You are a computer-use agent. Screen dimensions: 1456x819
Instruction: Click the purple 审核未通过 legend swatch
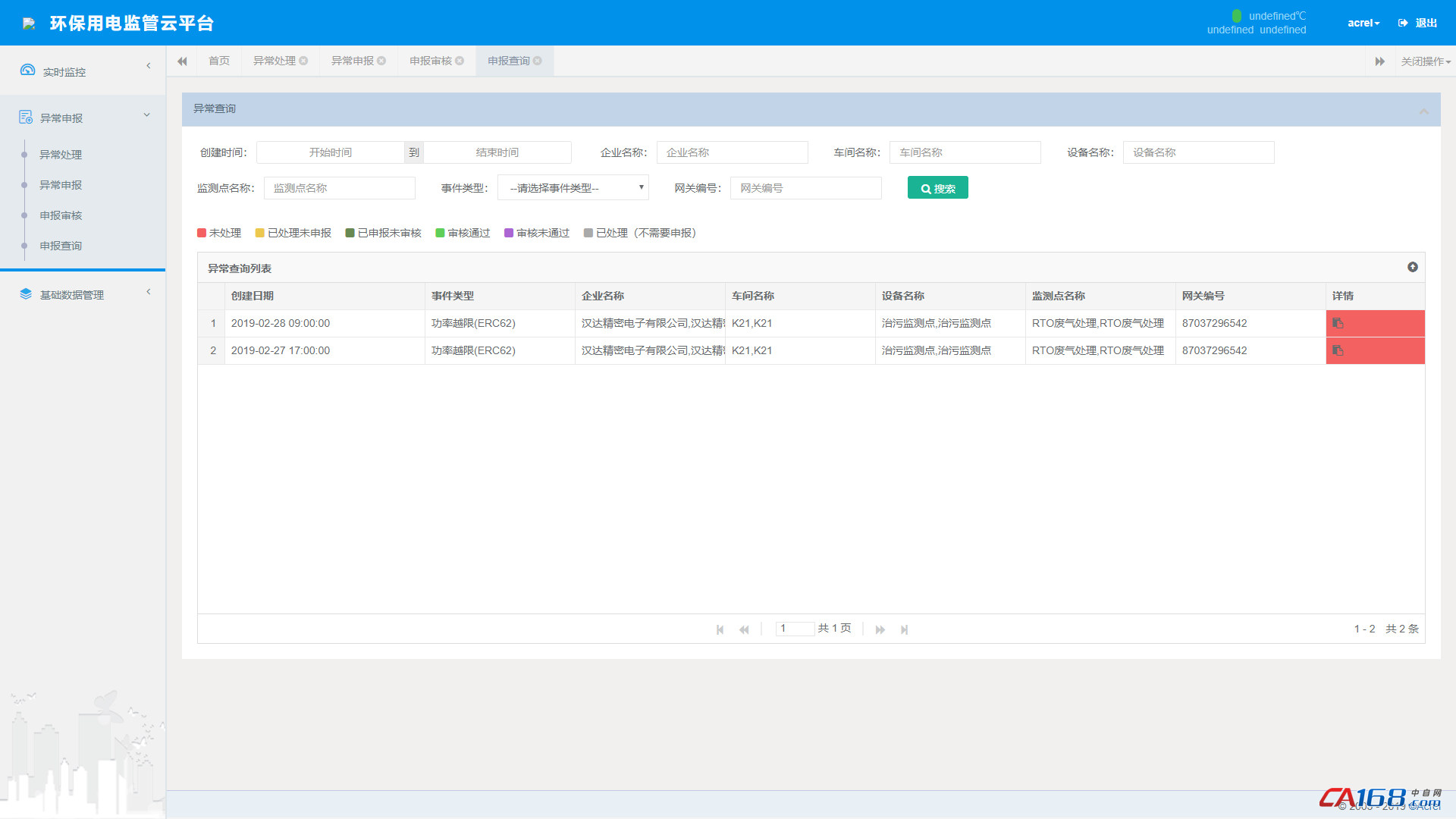coord(509,233)
